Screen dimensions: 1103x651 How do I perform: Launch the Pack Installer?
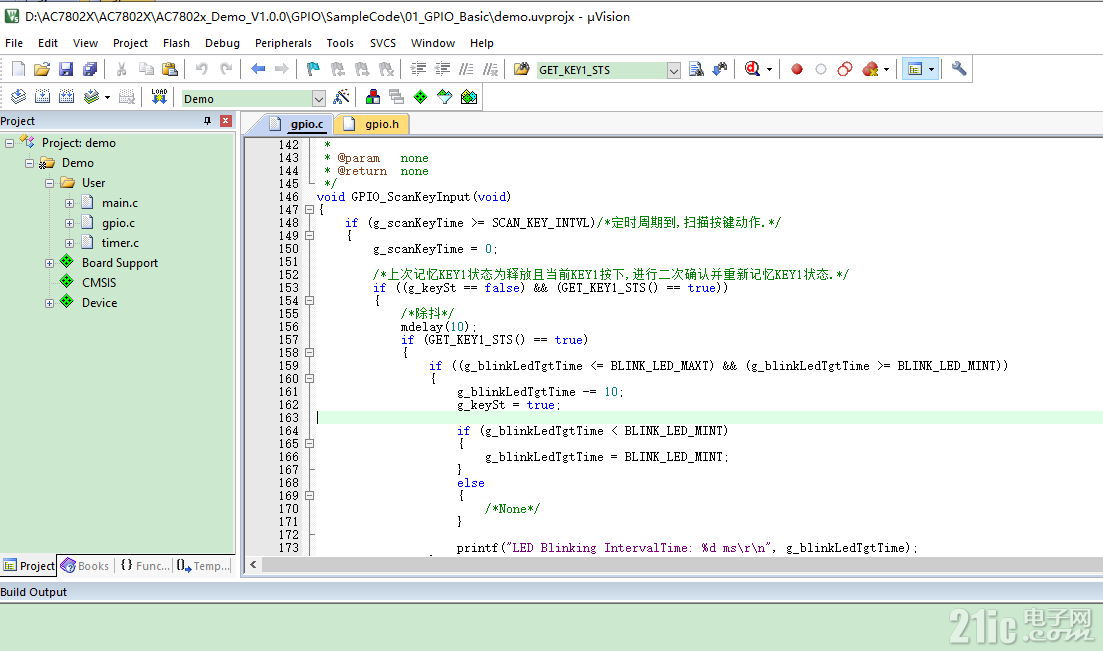point(468,97)
